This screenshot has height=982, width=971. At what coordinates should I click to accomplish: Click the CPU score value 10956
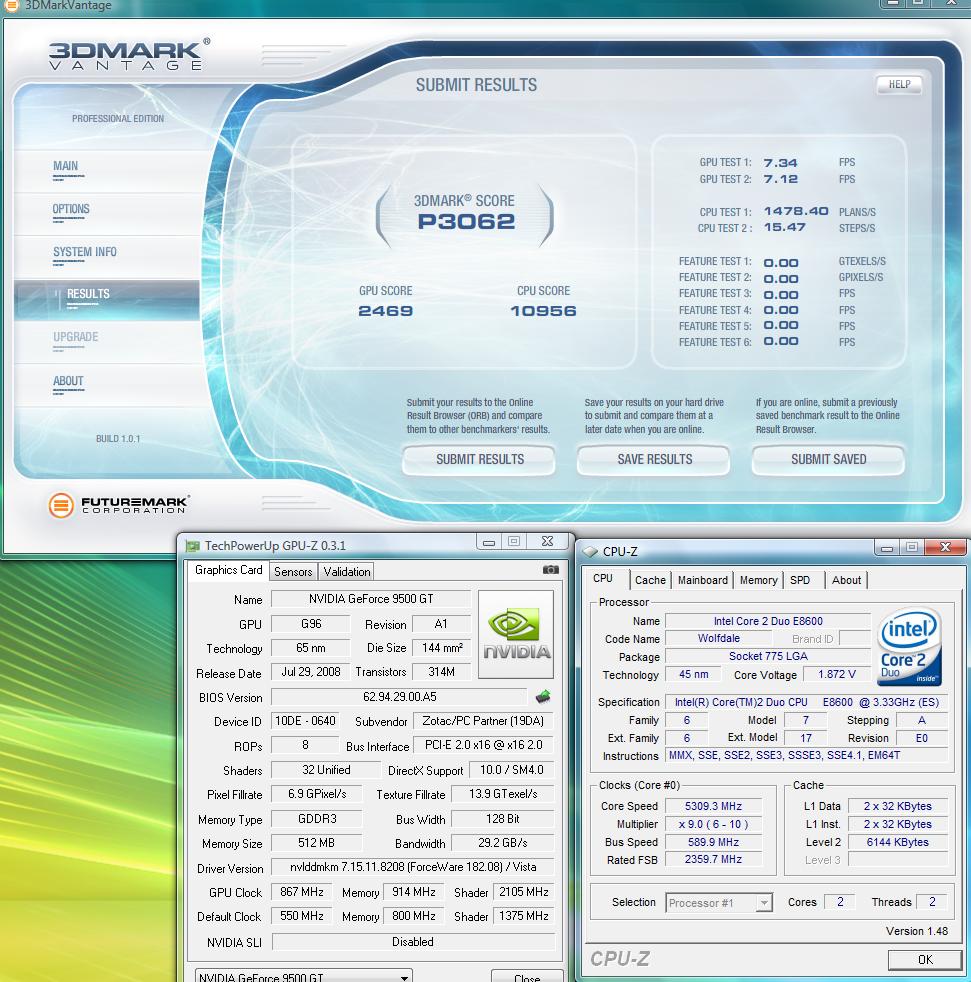(x=543, y=311)
